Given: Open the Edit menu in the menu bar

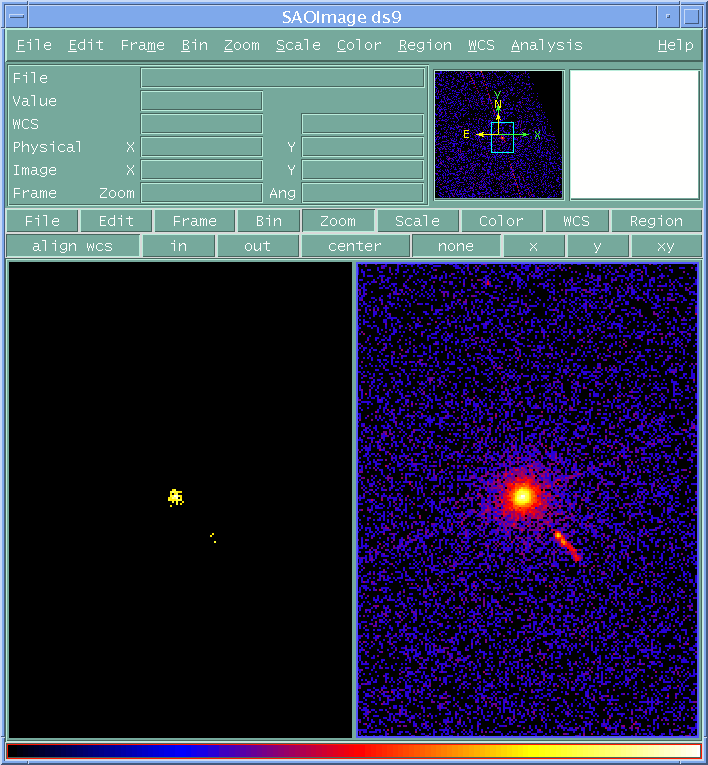Looking at the screenshot, I should [x=86, y=45].
